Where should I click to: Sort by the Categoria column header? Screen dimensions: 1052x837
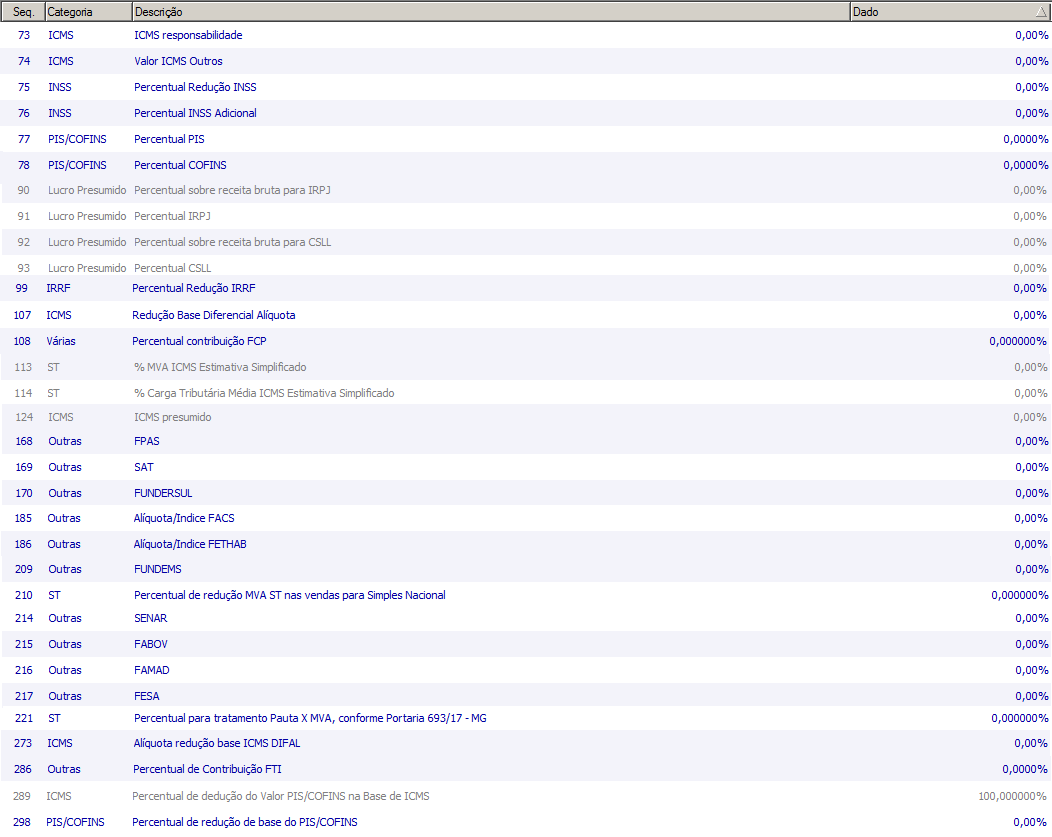(x=88, y=11)
